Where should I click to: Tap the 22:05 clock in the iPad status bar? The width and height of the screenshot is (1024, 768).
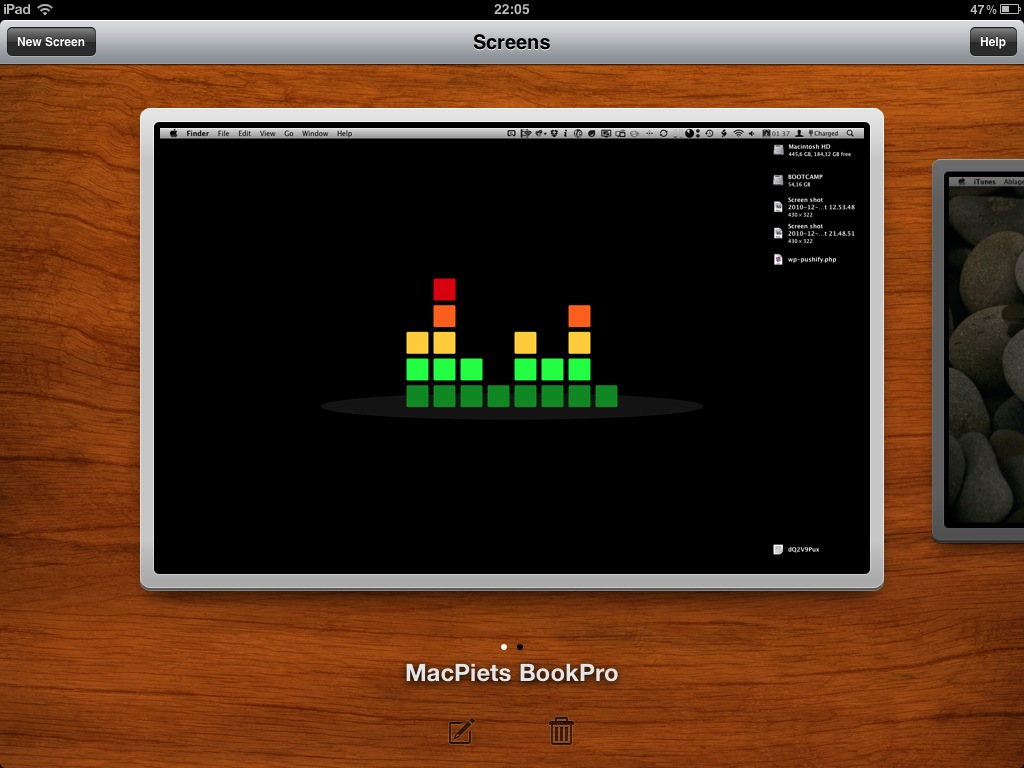(x=511, y=9)
